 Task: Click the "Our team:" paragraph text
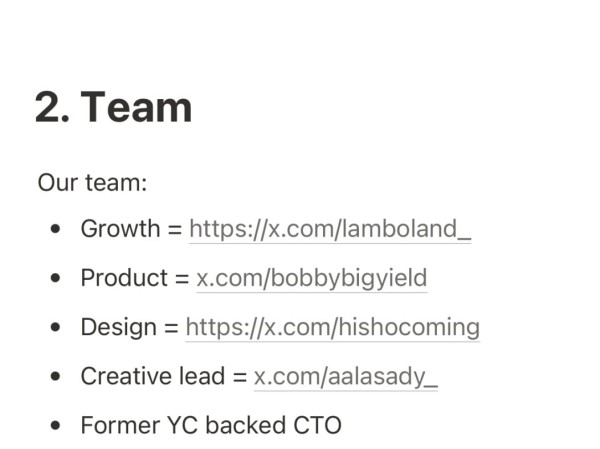point(92,183)
